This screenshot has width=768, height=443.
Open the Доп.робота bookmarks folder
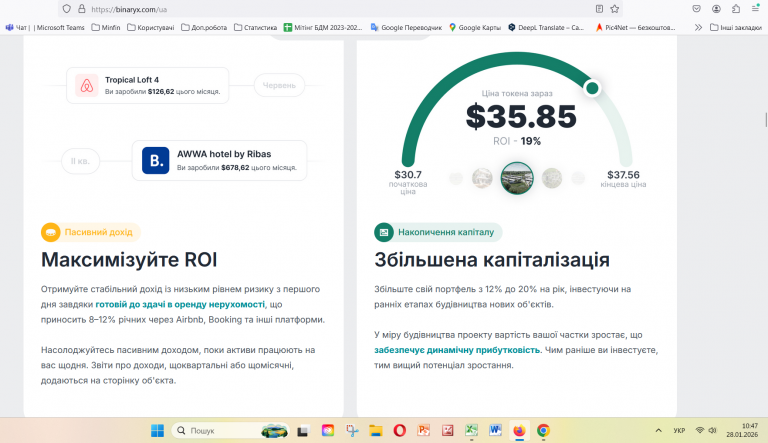coord(204,27)
